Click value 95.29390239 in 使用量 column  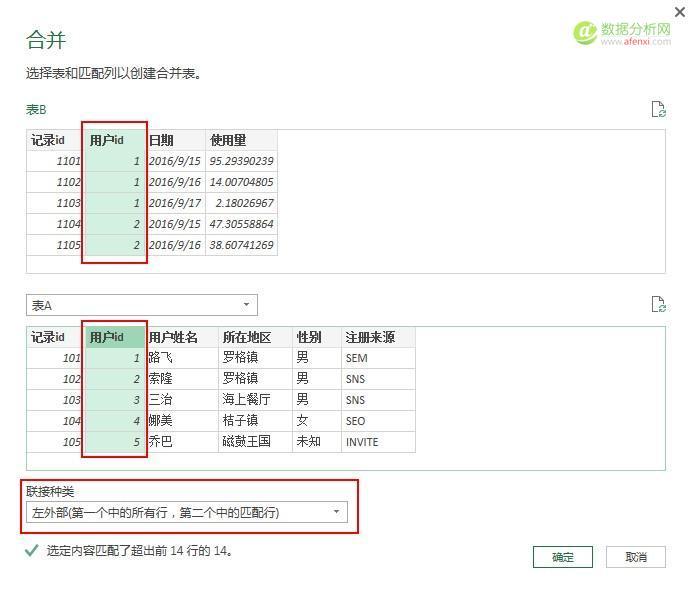[x=241, y=161]
